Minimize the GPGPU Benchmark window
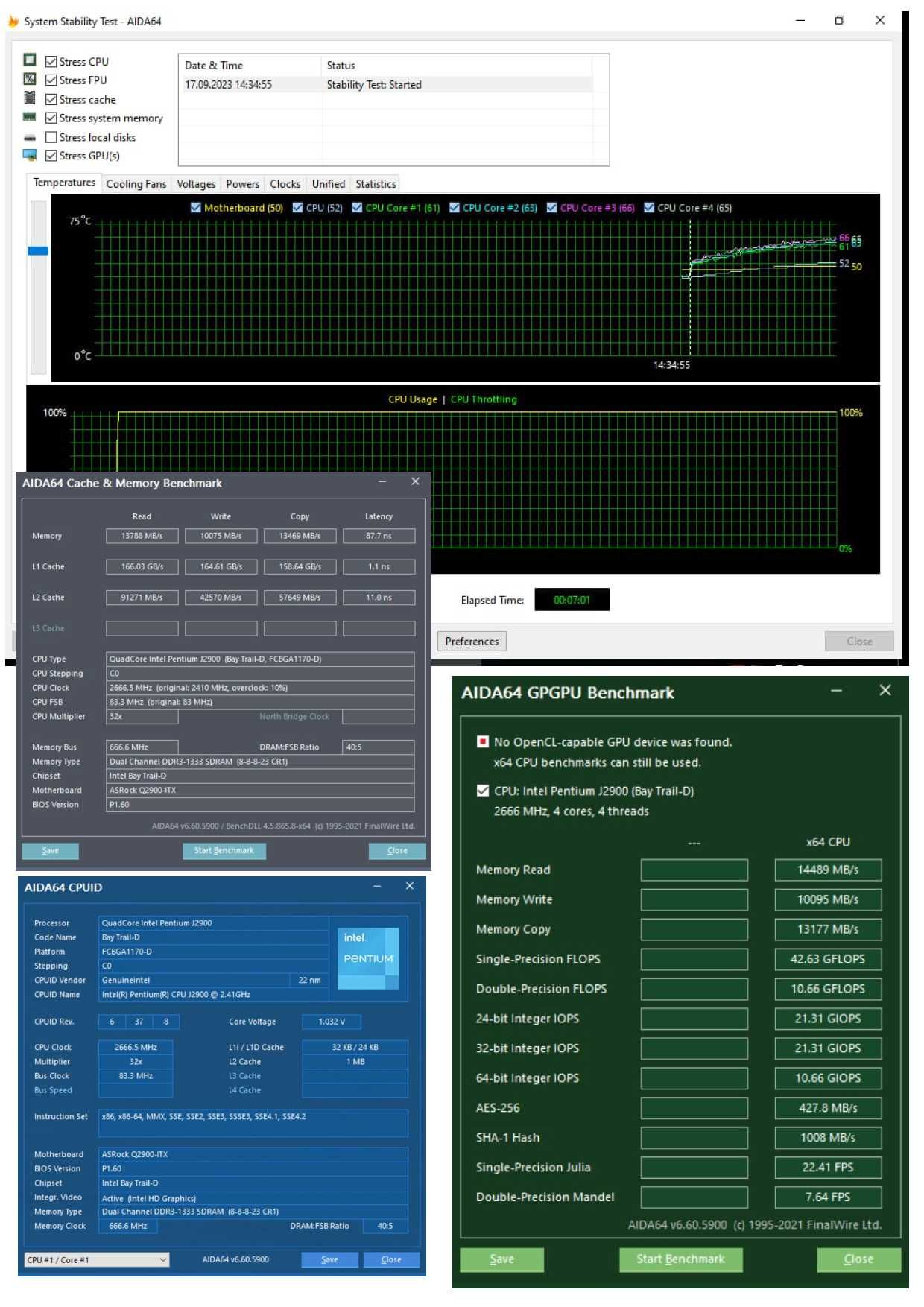Image resolution: width=924 pixels, height=1307 pixels. [836, 691]
